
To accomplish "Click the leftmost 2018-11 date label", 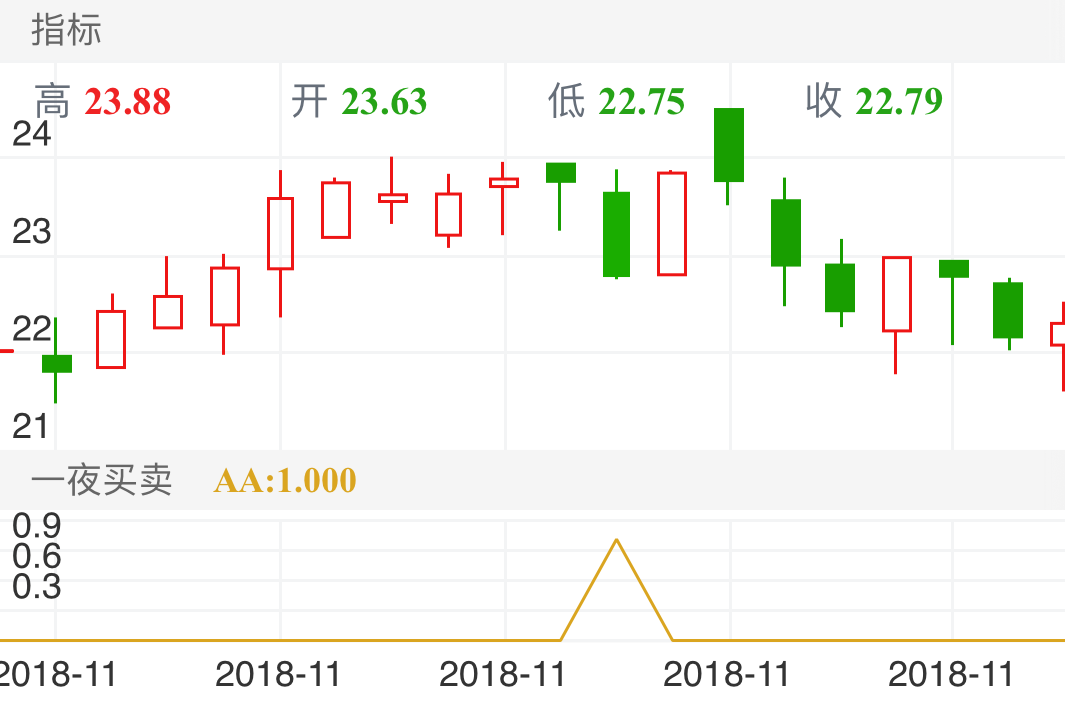I will [55, 674].
